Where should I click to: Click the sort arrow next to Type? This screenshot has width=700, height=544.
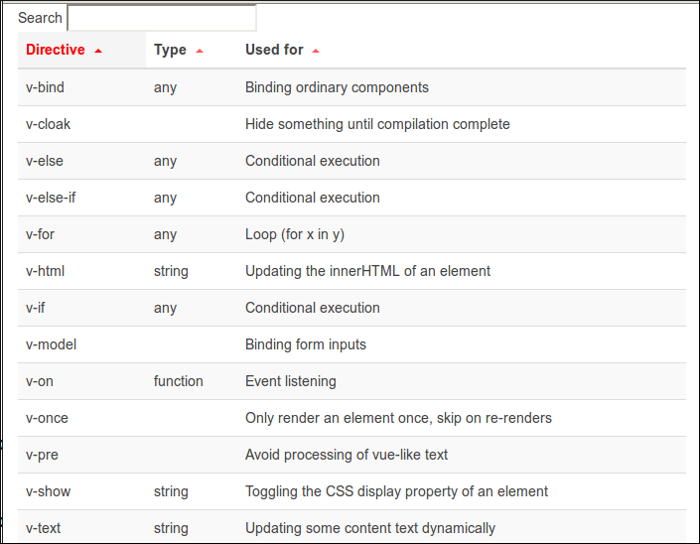[x=200, y=51]
